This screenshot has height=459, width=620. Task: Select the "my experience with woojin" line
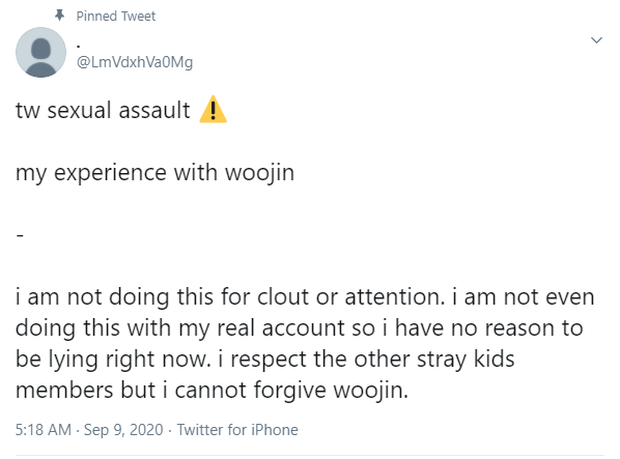coord(154,172)
